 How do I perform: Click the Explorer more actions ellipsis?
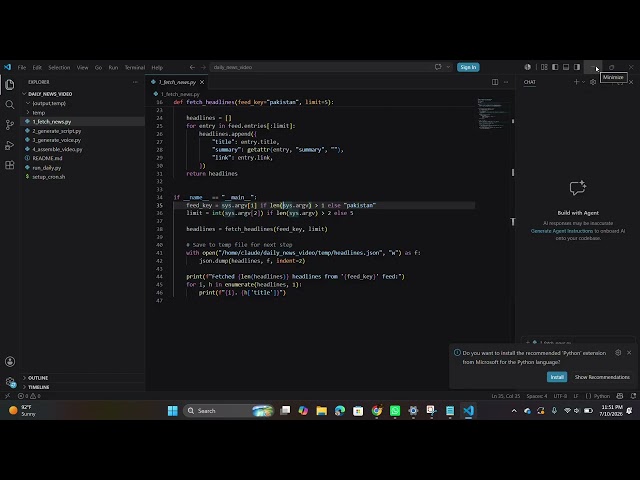(x=135, y=82)
